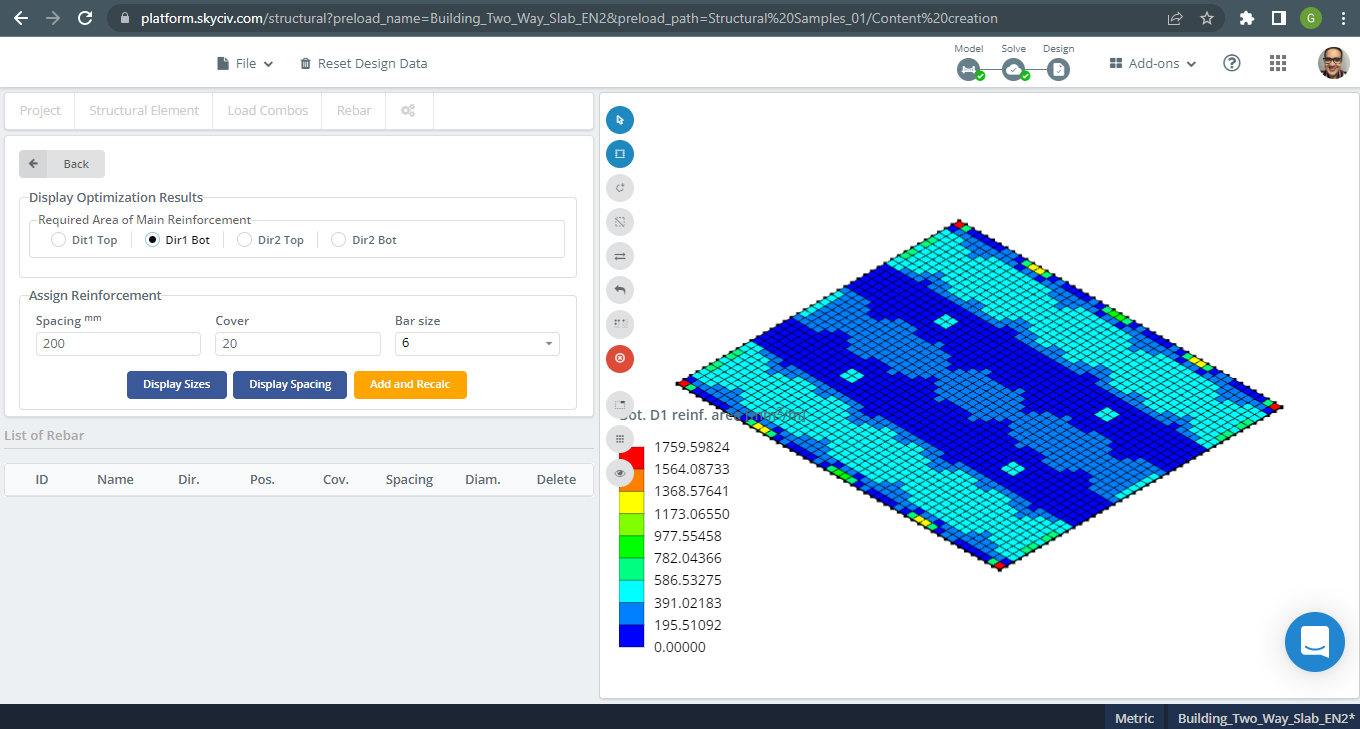This screenshot has width=1360, height=729.
Task: Click Reset Design Data
Action: 363,62
